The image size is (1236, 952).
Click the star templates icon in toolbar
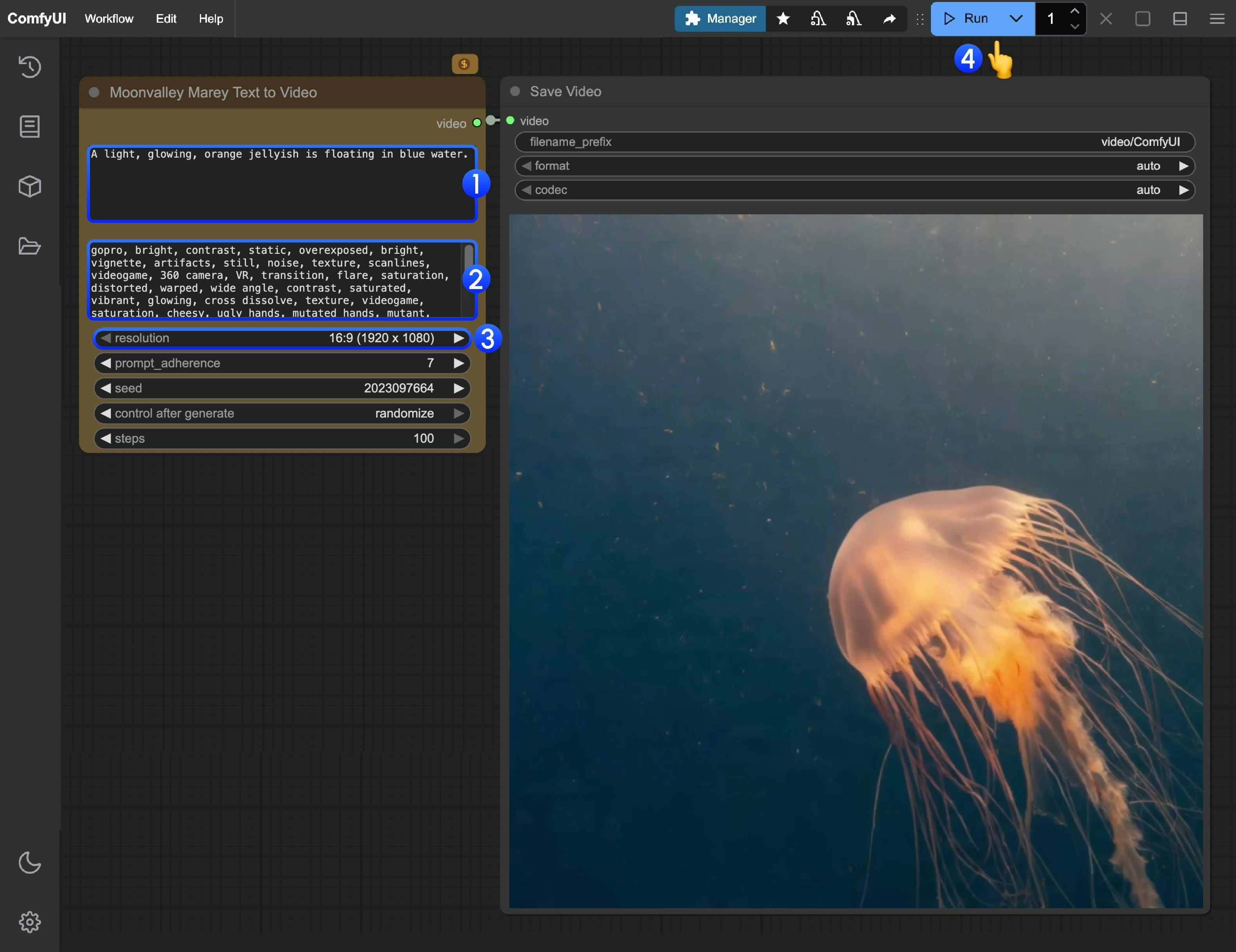pyautogui.click(x=783, y=19)
